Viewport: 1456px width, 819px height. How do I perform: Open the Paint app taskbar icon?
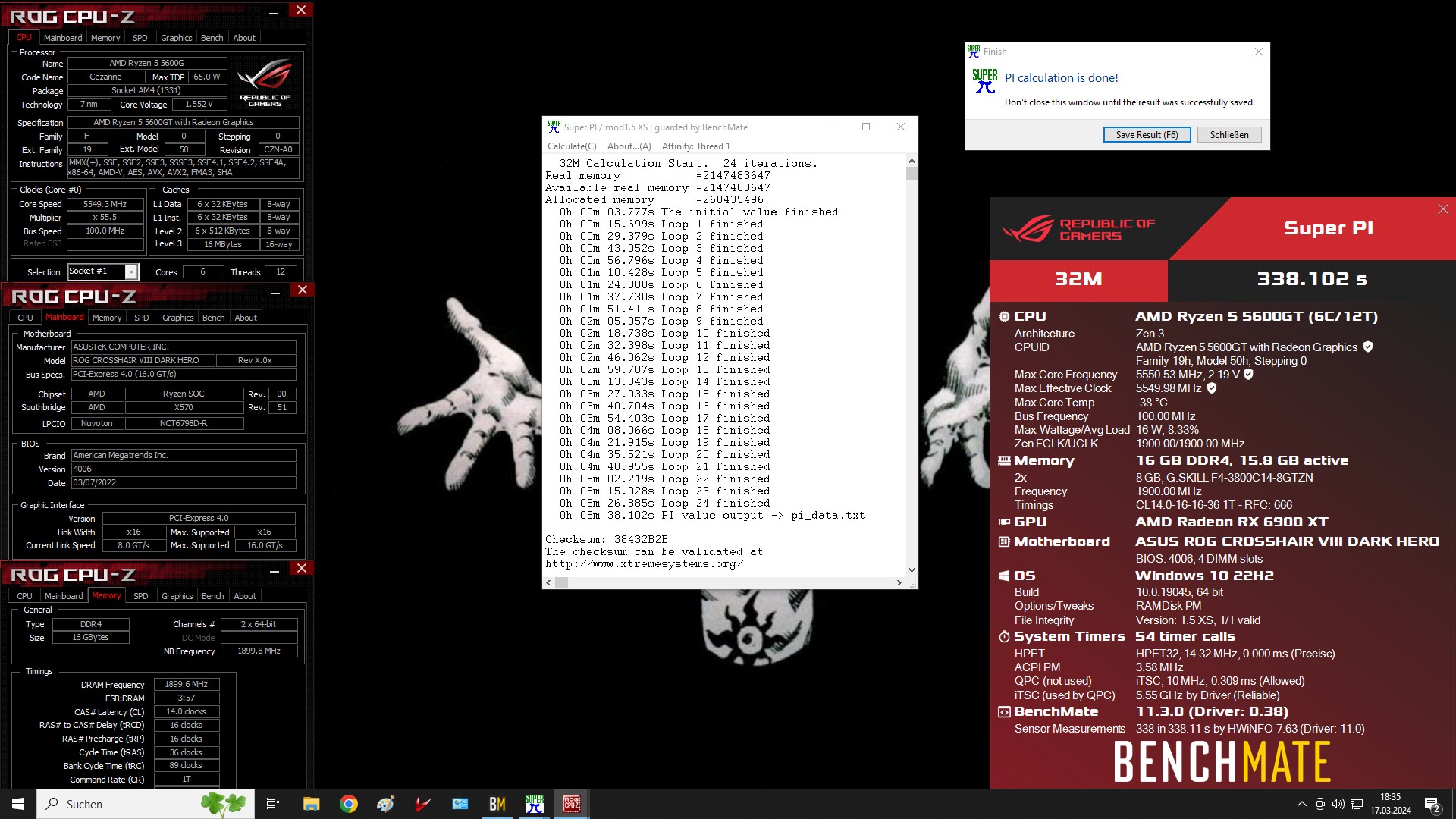tap(385, 804)
